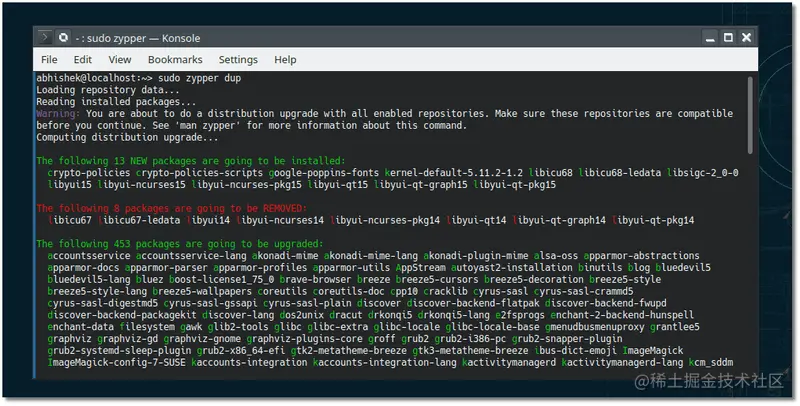Click package name 'libicu68-ledata'
Viewport: 800px width, 406px height.
pyautogui.click(x=620, y=173)
